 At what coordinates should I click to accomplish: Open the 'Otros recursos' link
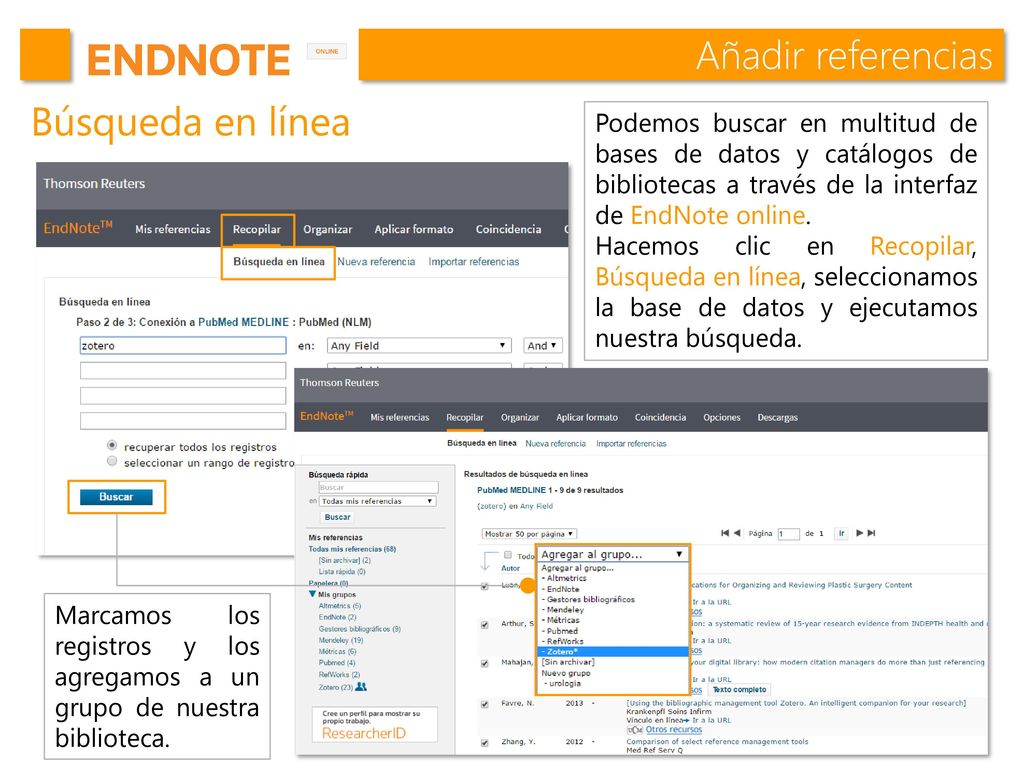click(x=673, y=729)
